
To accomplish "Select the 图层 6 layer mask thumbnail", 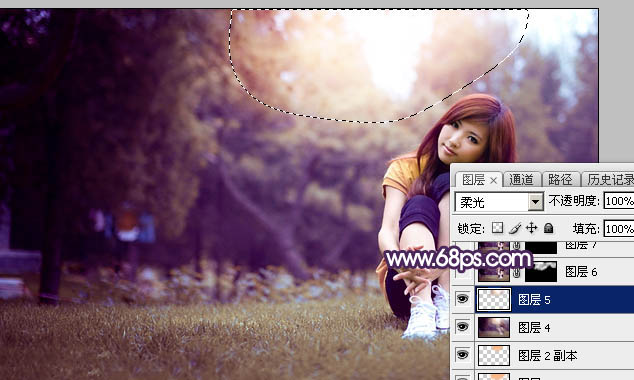I will [541, 272].
